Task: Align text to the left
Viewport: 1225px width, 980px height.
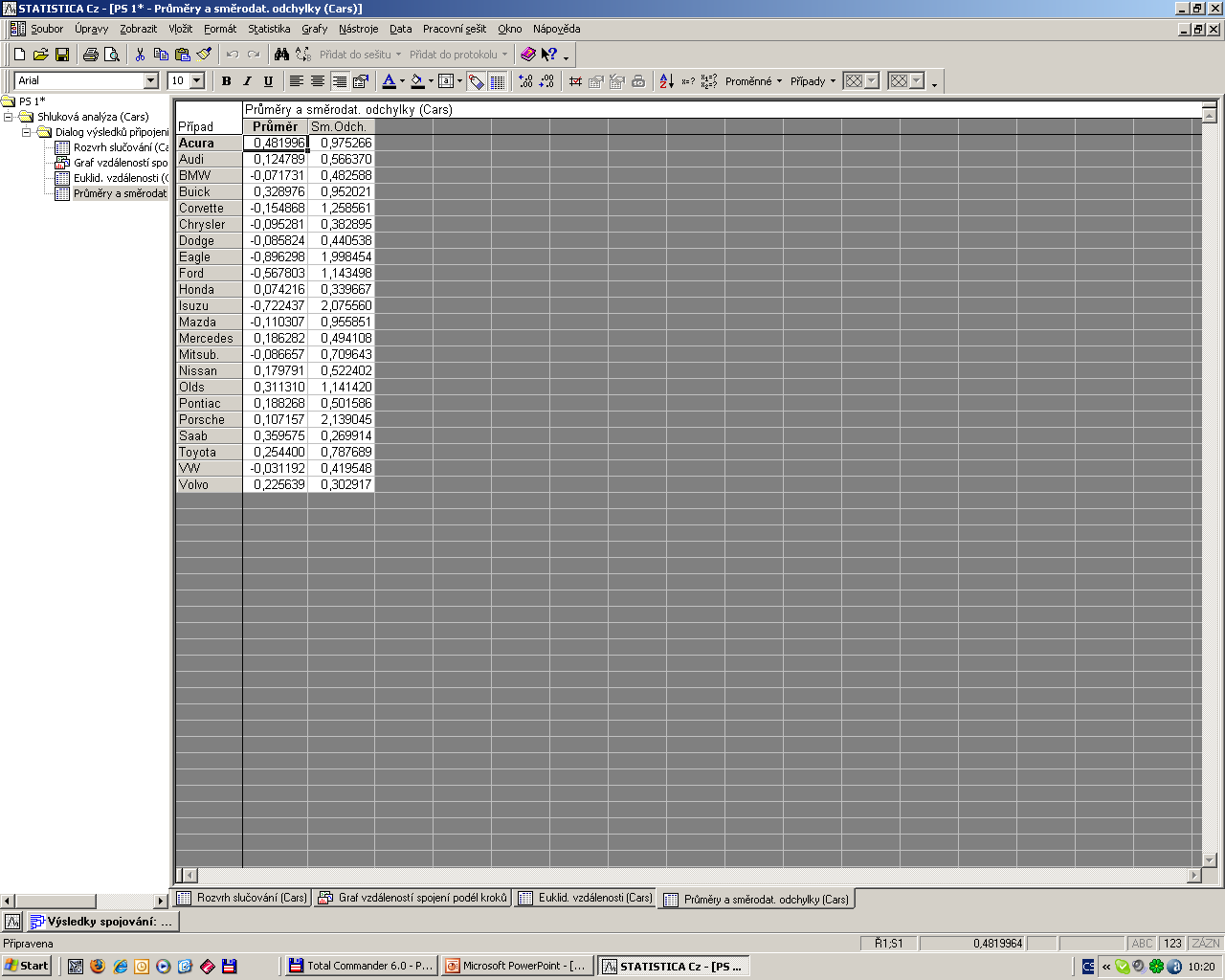Action: 297,81
